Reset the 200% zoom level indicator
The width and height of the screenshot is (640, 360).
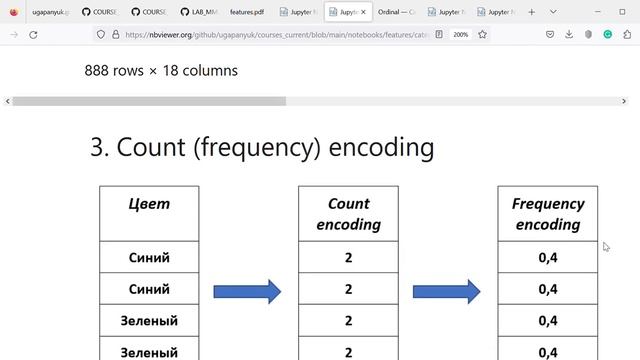point(460,35)
